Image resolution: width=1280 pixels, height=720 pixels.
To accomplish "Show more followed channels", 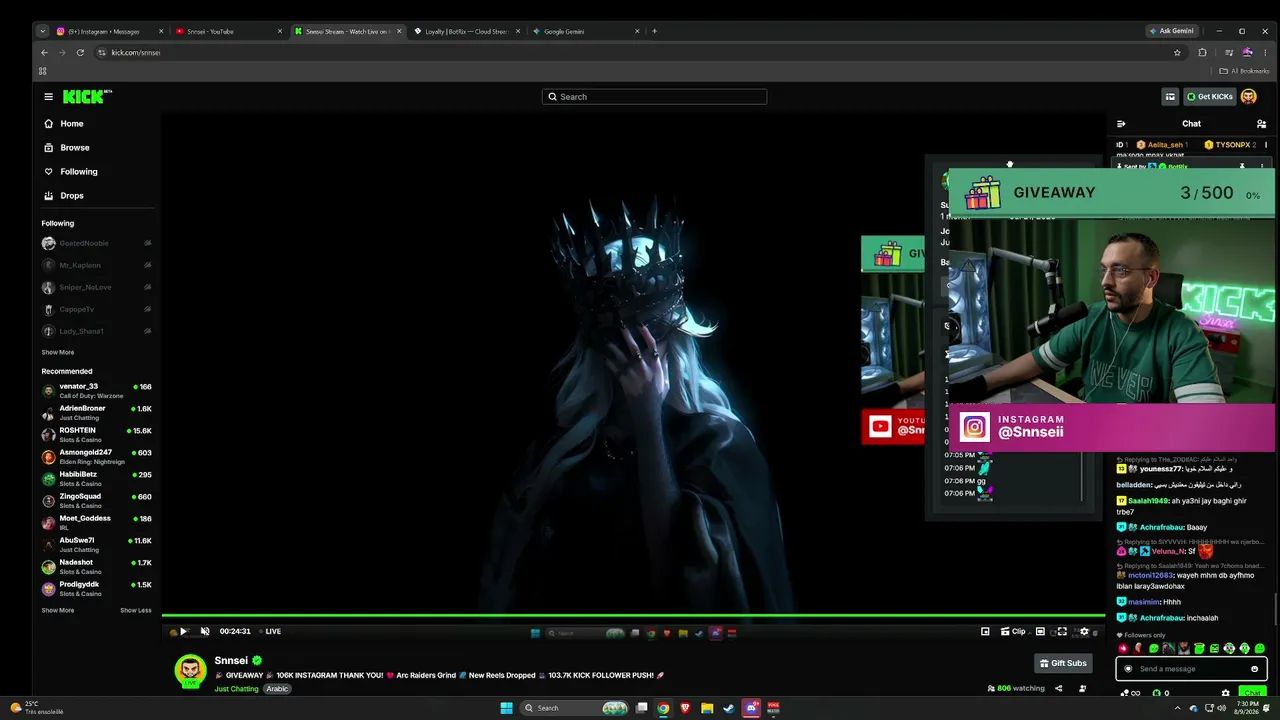I will [x=58, y=353].
